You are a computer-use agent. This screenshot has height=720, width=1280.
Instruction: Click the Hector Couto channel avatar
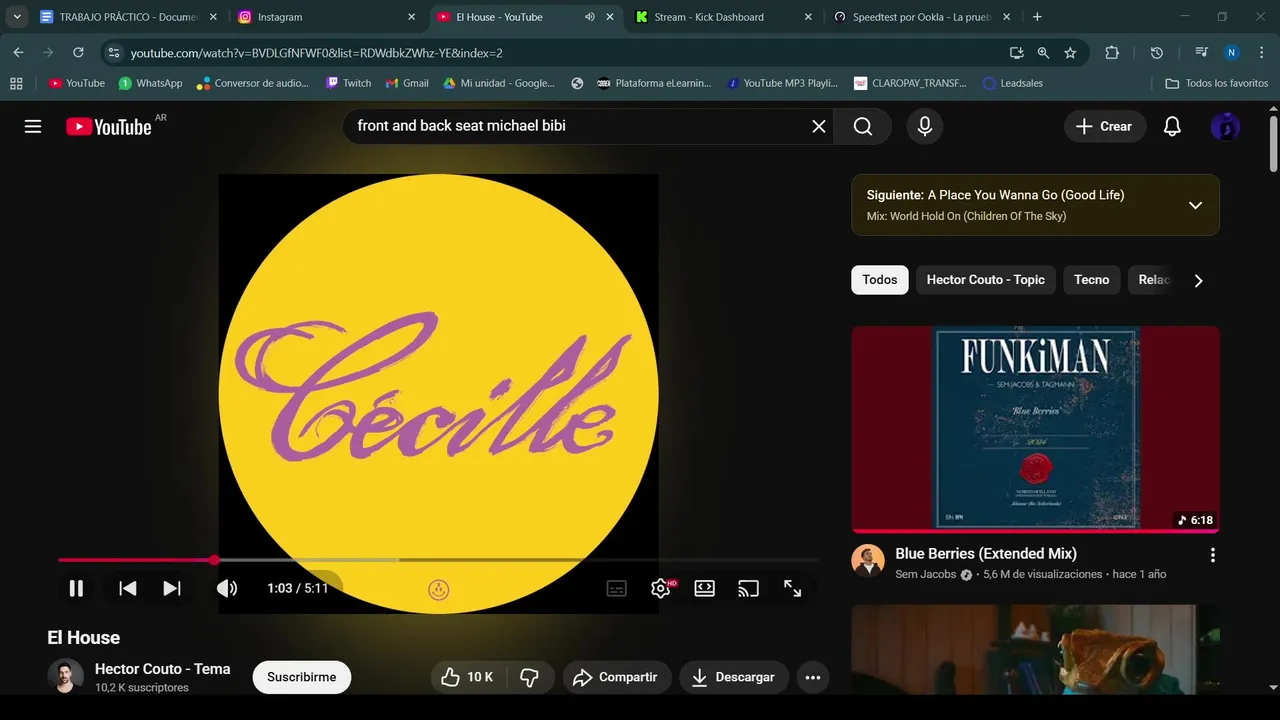coord(66,677)
